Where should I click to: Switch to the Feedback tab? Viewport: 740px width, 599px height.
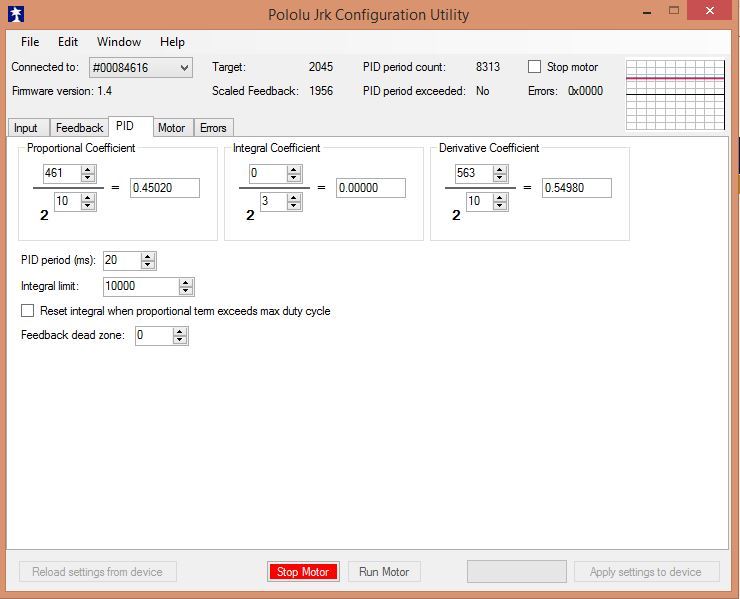pos(79,128)
